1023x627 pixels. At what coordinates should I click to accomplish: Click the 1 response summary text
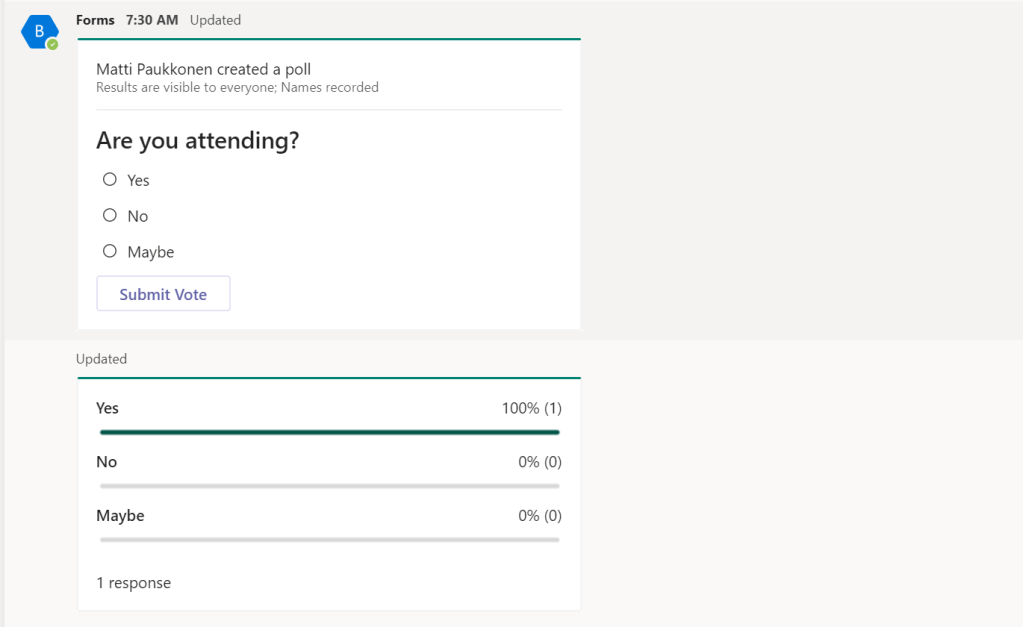(x=133, y=583)
